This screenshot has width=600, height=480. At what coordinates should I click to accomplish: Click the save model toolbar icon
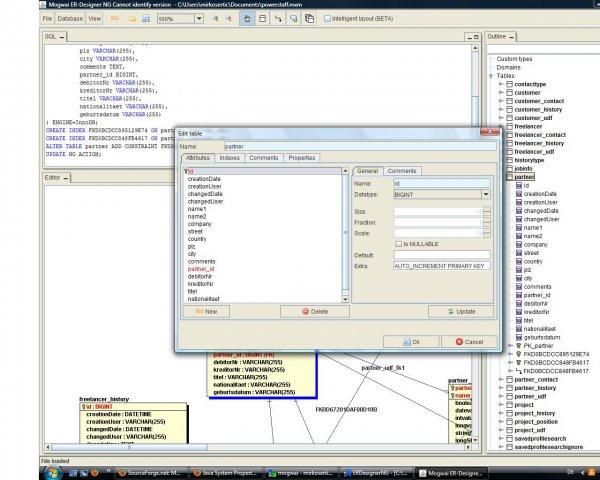146,18
